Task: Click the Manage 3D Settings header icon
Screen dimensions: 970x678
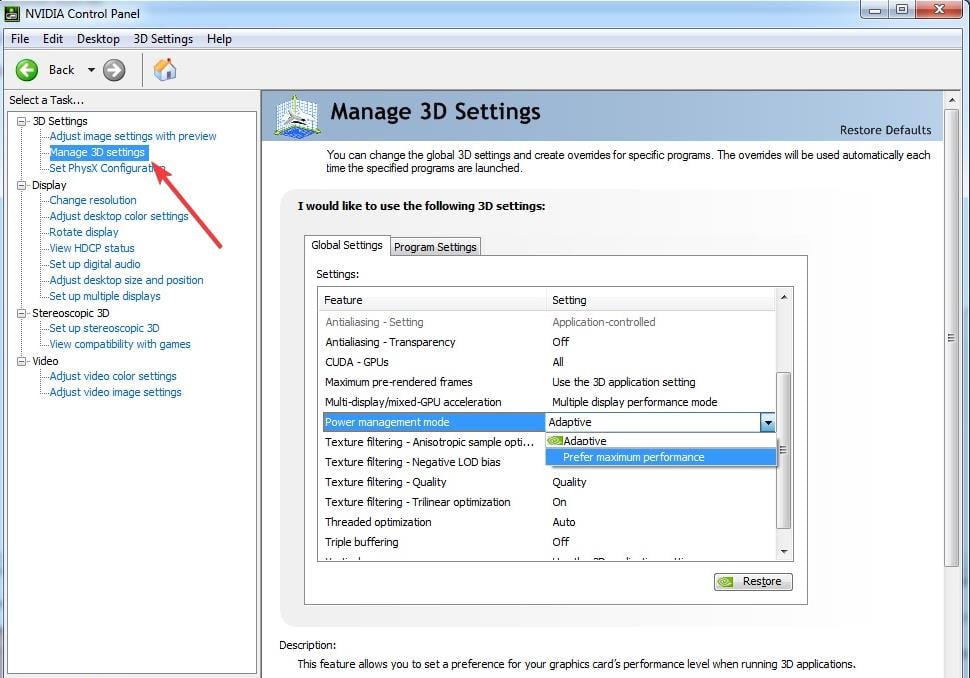Action: click(x=298, y=116)
